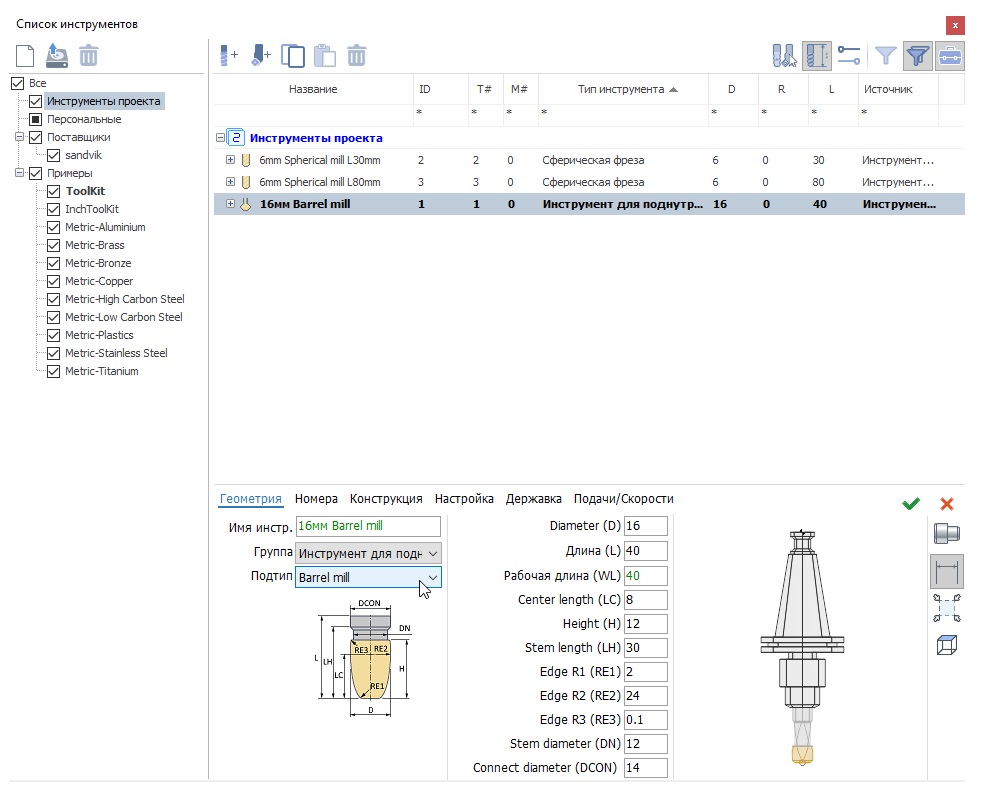Toggle the 'Инструменты проекта' checkbox
Viewport: 997px width, 795px height.
click(x=36, y=101)
